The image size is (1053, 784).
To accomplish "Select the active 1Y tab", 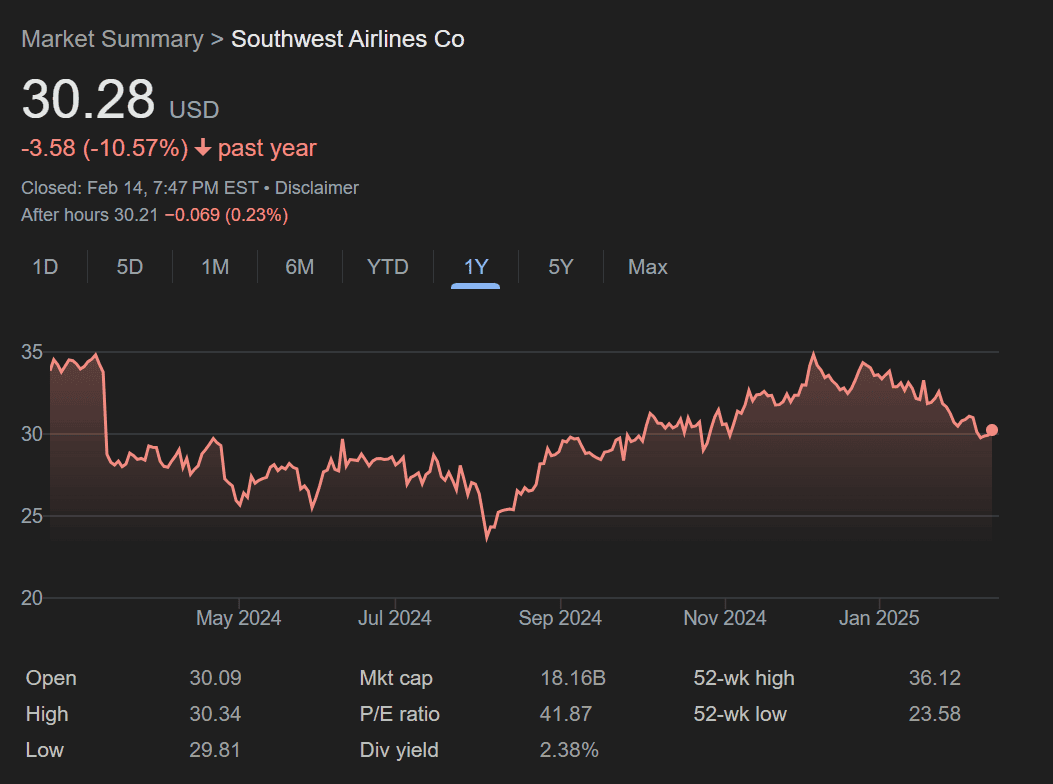I will pos(475,267).
